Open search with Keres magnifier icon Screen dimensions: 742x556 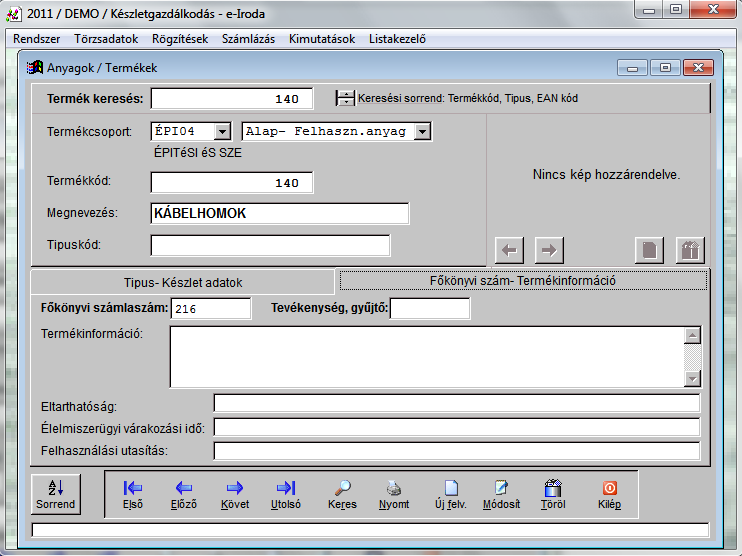pyautogui.click(x=342, y=493)
